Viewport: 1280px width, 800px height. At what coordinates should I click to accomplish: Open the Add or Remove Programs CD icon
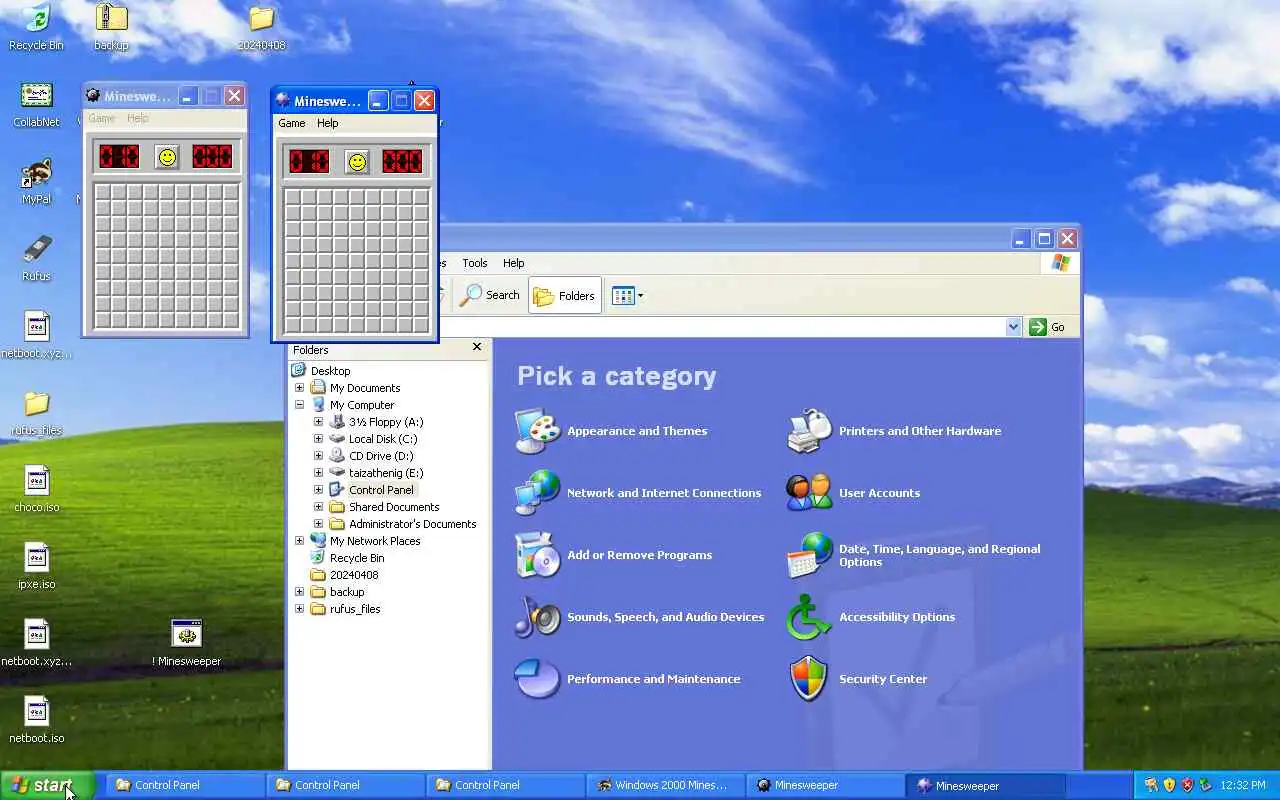tap(537, 555)
